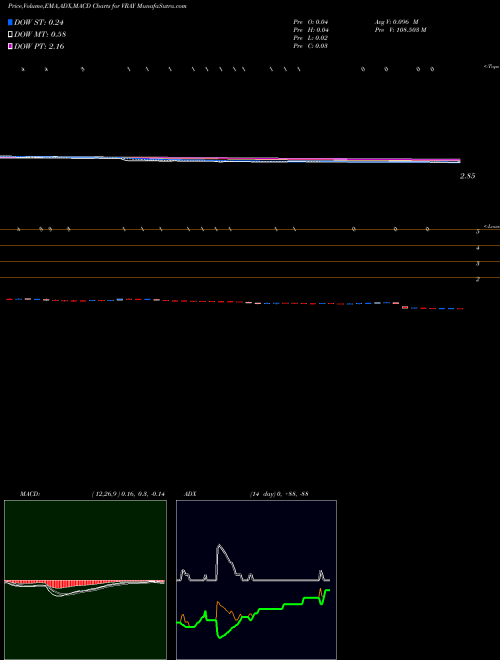Click the 'Pre O: 0.04' value
500x660 pixels.
pyautogui.click(x=311, y=22)
